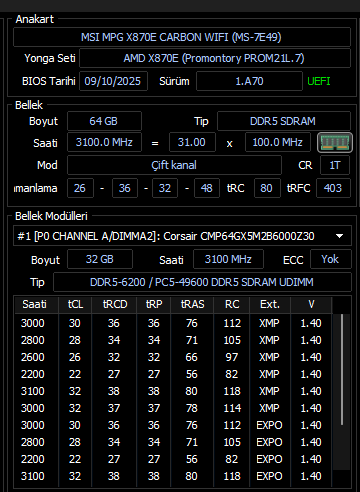Click the Ext. column header

click(x=270, y=304)
